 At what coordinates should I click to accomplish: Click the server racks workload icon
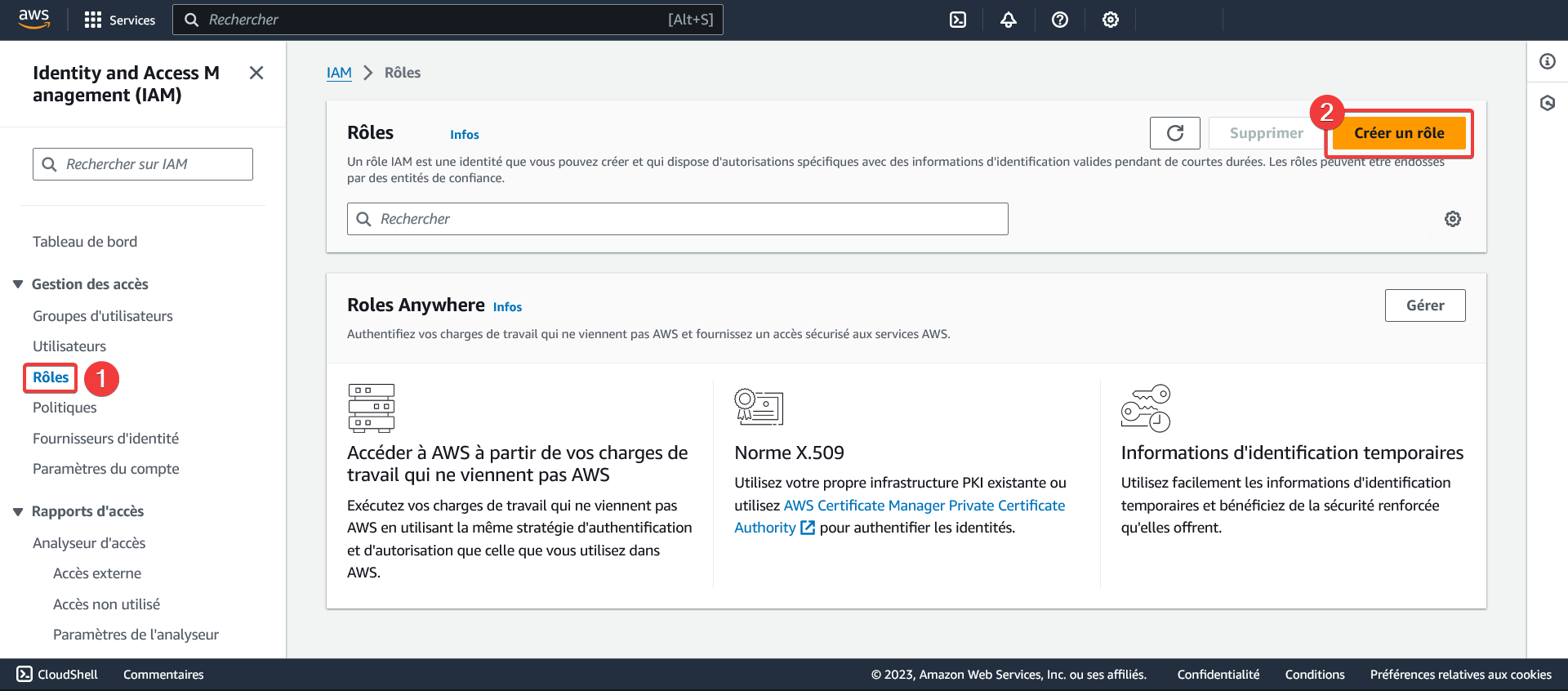(372, 408)
